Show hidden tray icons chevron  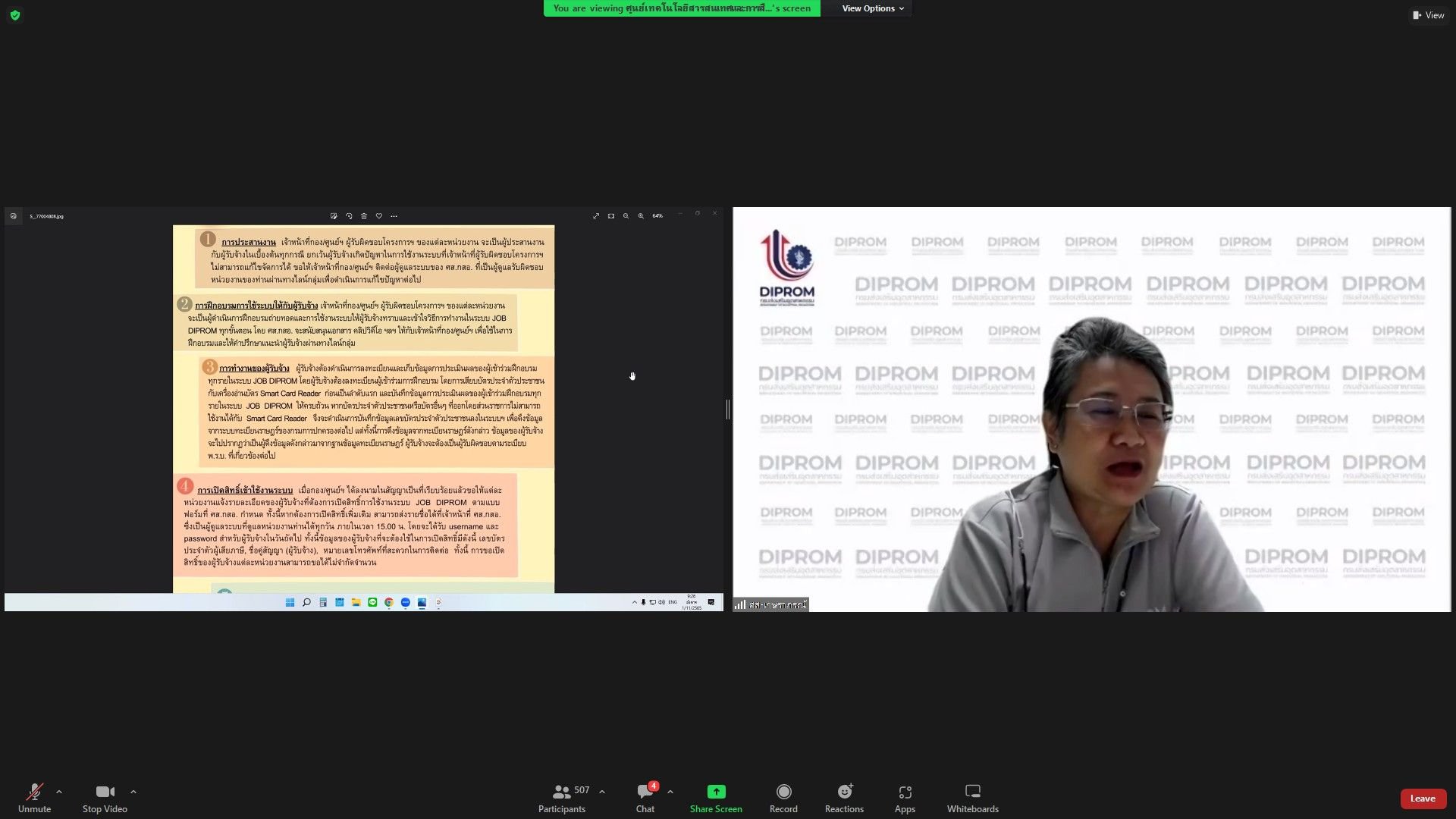tap(635, 602)
